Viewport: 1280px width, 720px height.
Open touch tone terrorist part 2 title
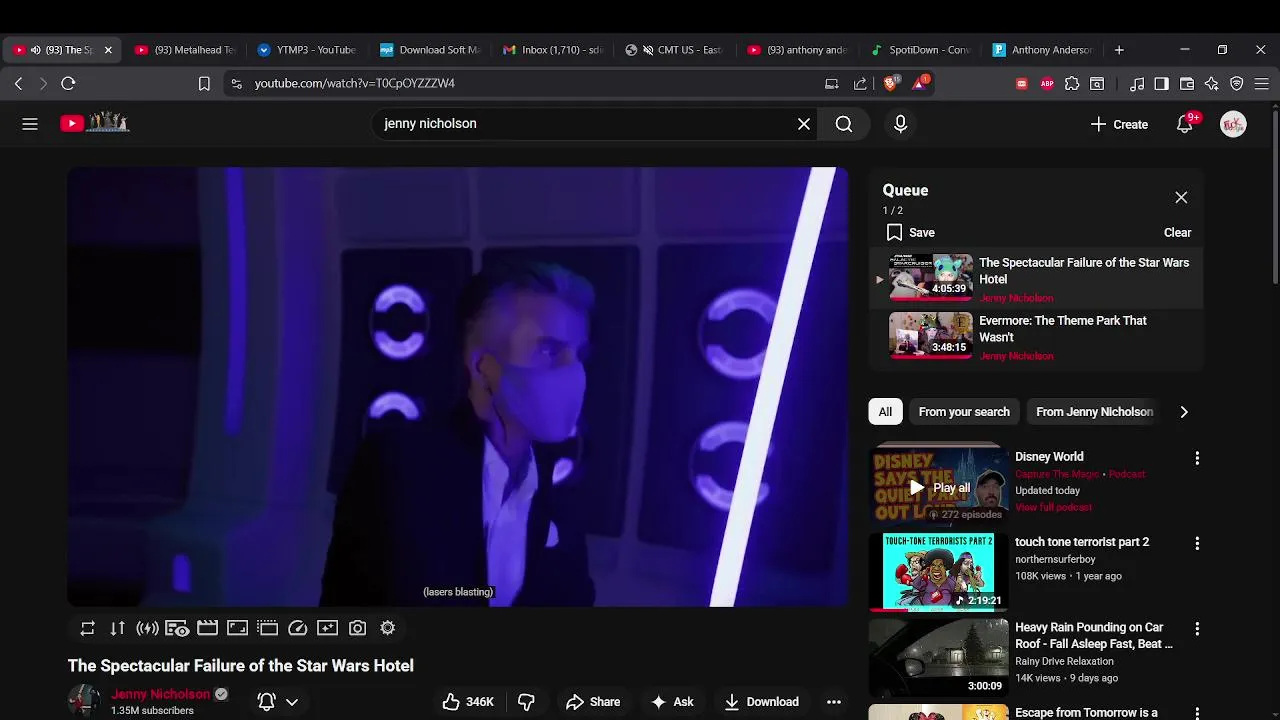pyautogui.click(x=1082, y=542)
